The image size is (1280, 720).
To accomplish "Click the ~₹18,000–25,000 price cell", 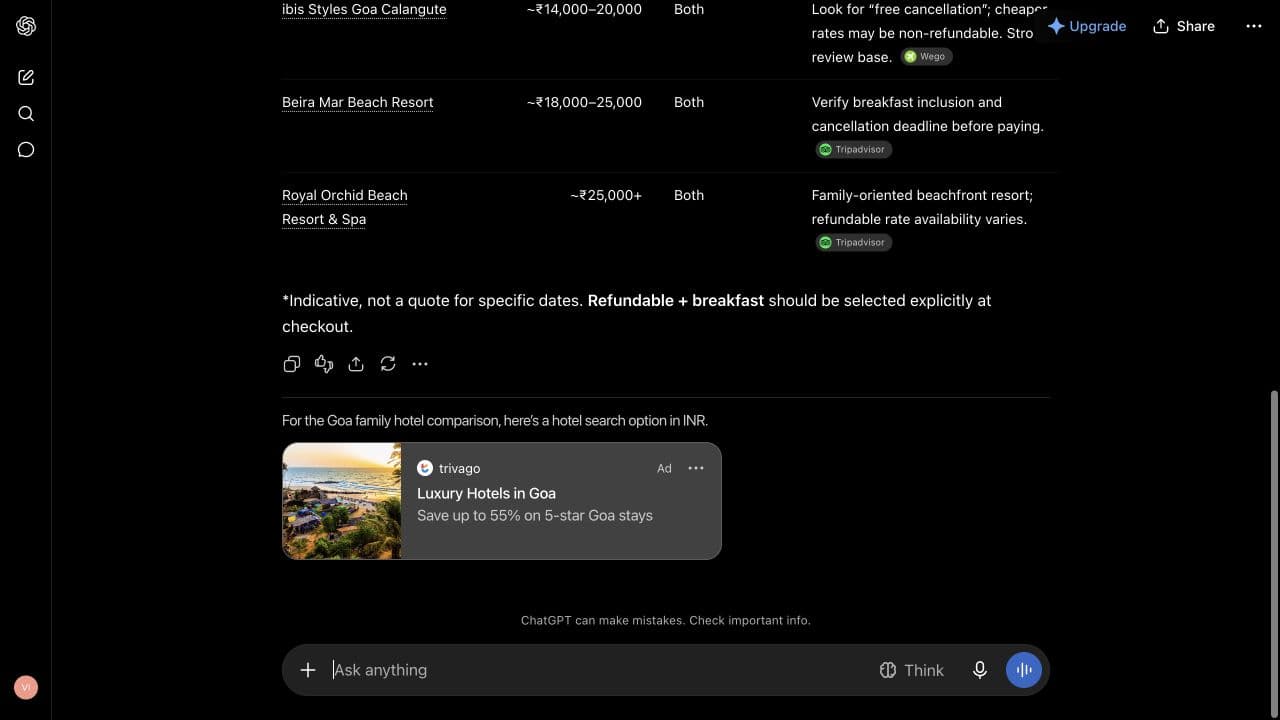I will [x=584, y=102].
